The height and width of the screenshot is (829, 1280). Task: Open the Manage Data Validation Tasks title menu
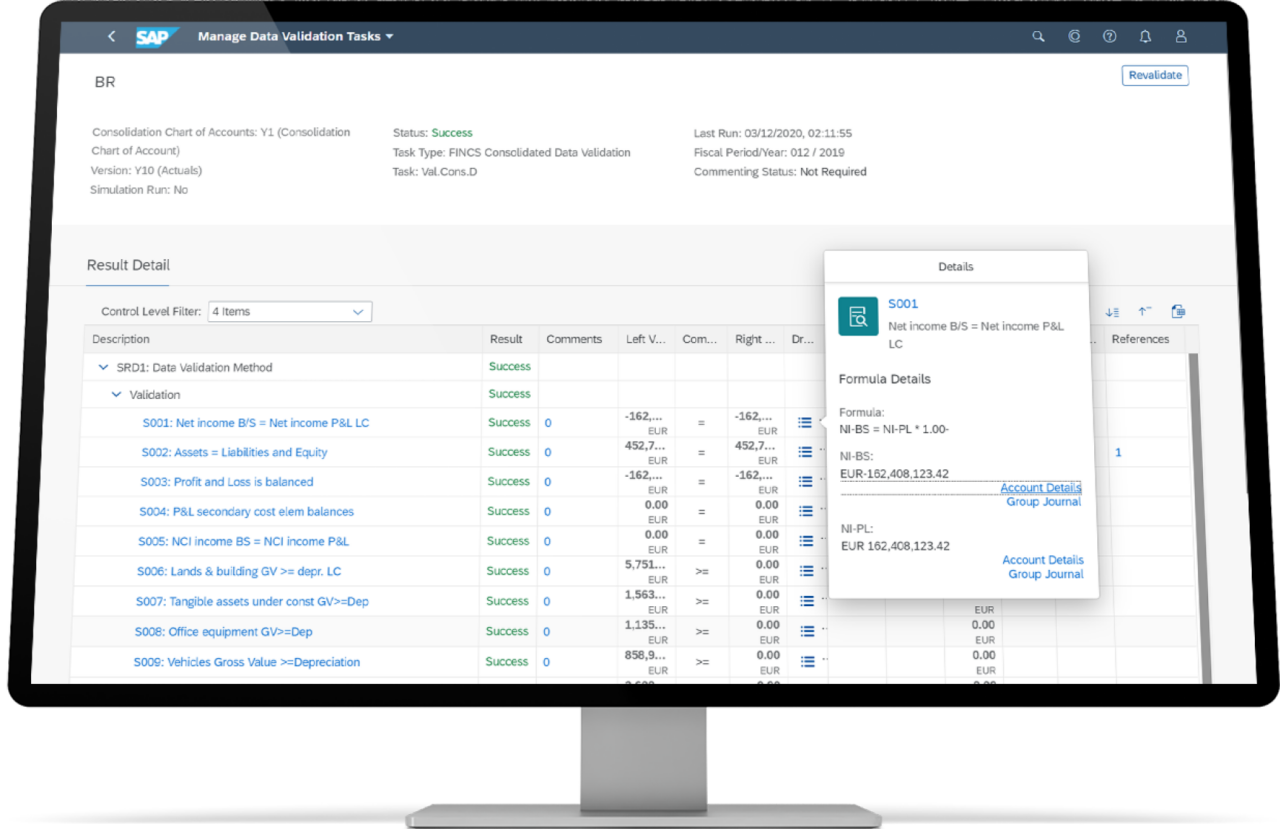pyautogui.click(x=296, y=35)
